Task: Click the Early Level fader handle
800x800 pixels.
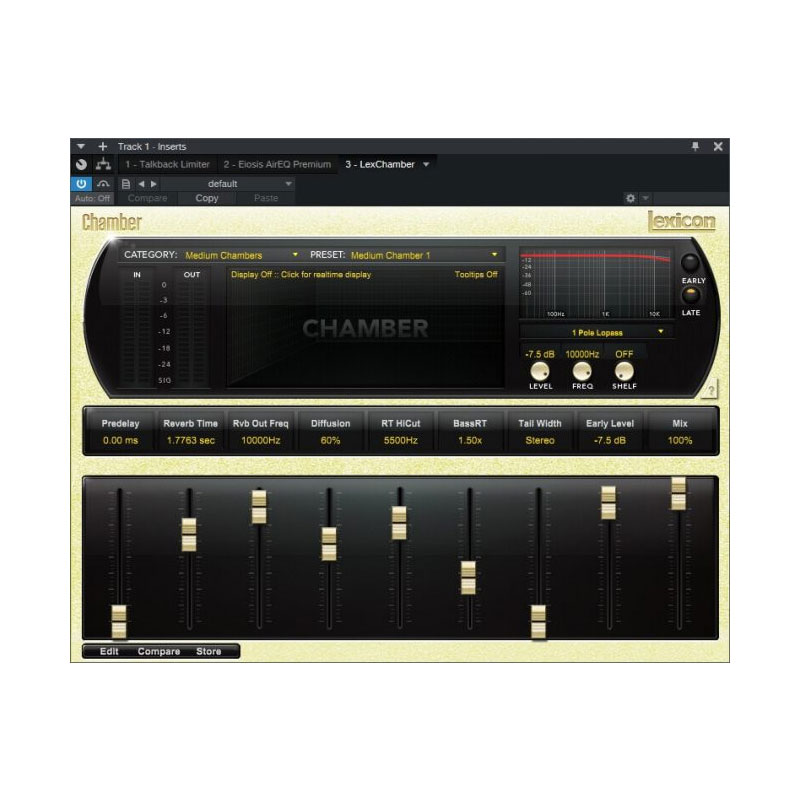Action: [x=608, y=503]
